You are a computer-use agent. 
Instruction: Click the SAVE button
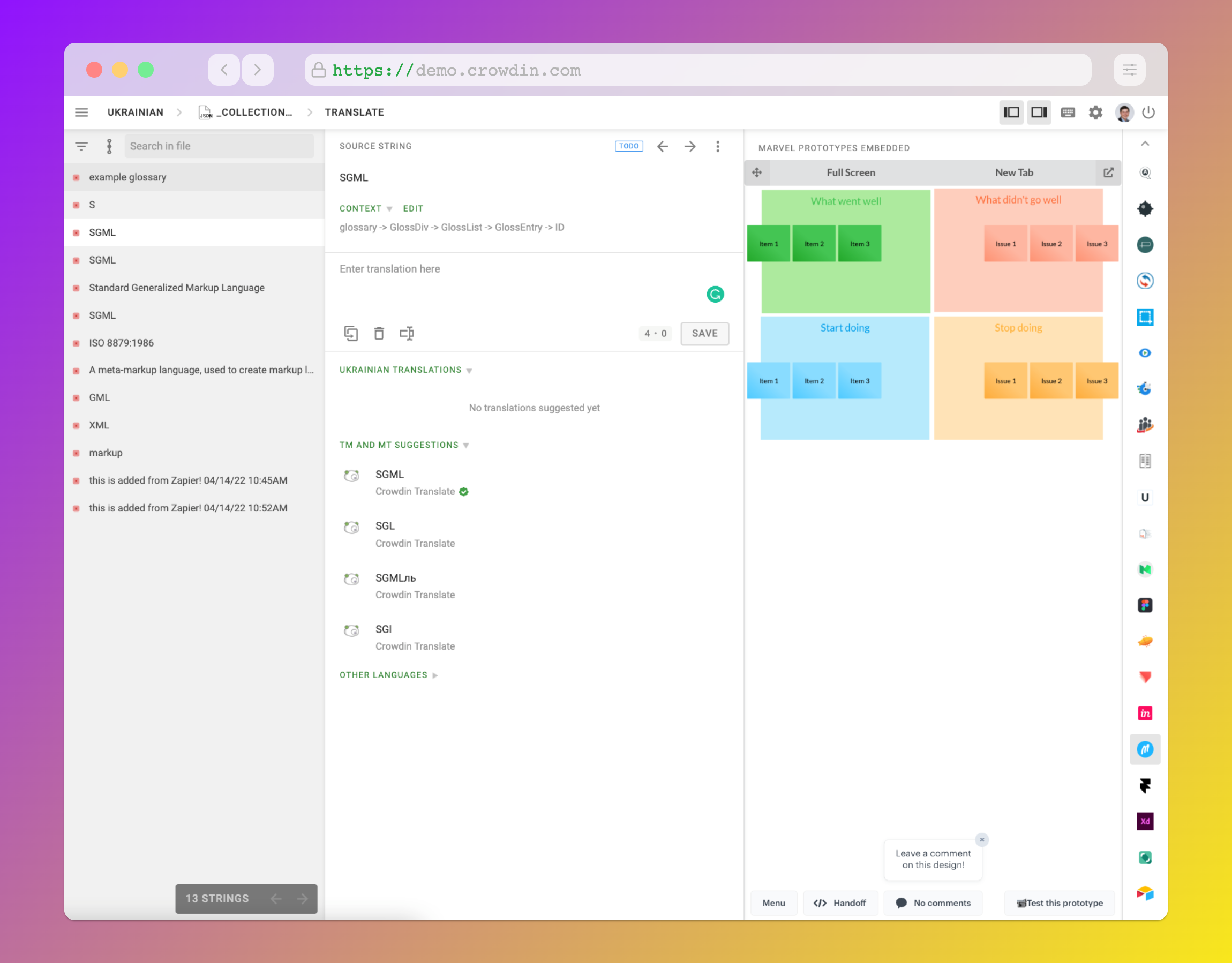704,334
